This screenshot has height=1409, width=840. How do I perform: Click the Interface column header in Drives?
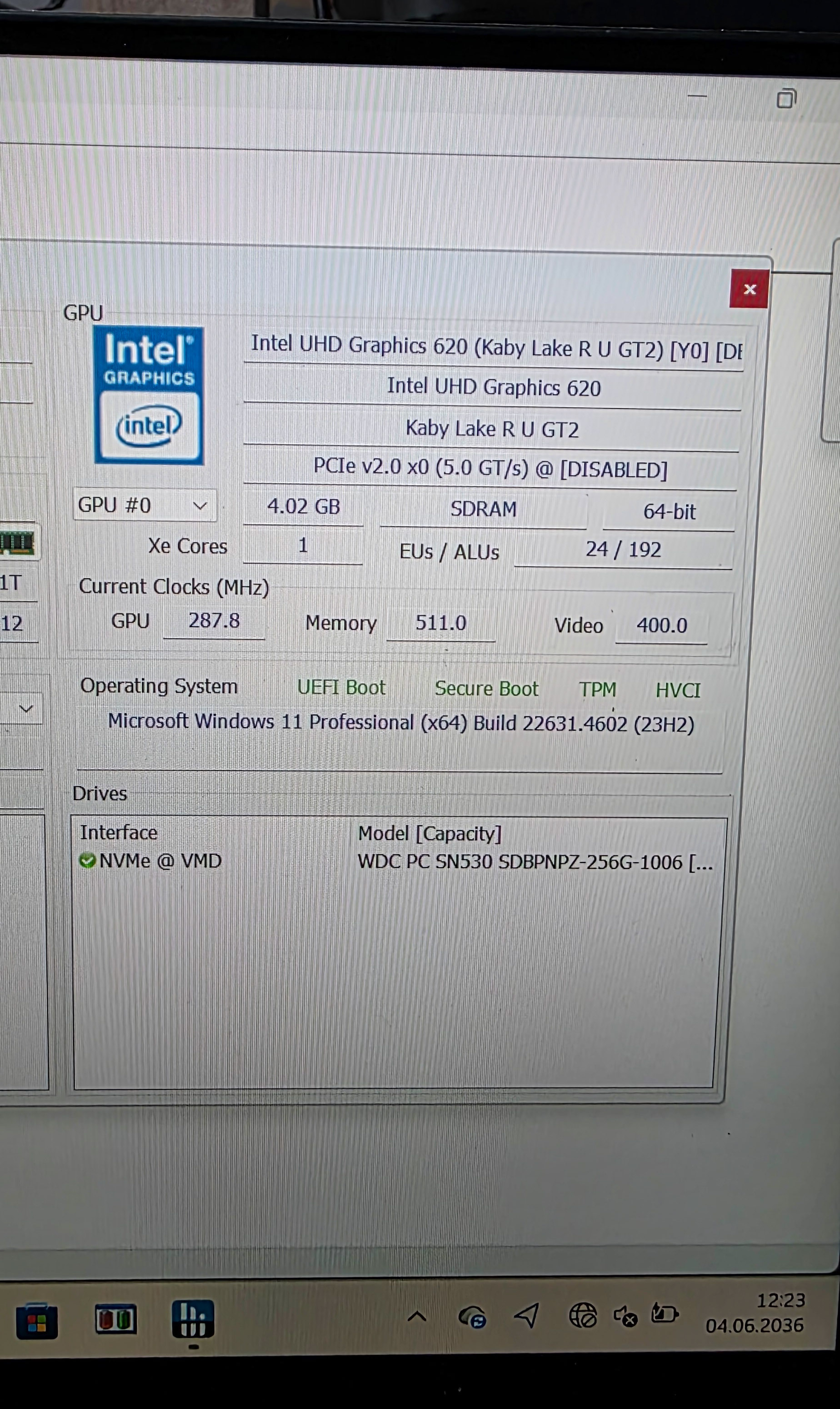(119, 833)
